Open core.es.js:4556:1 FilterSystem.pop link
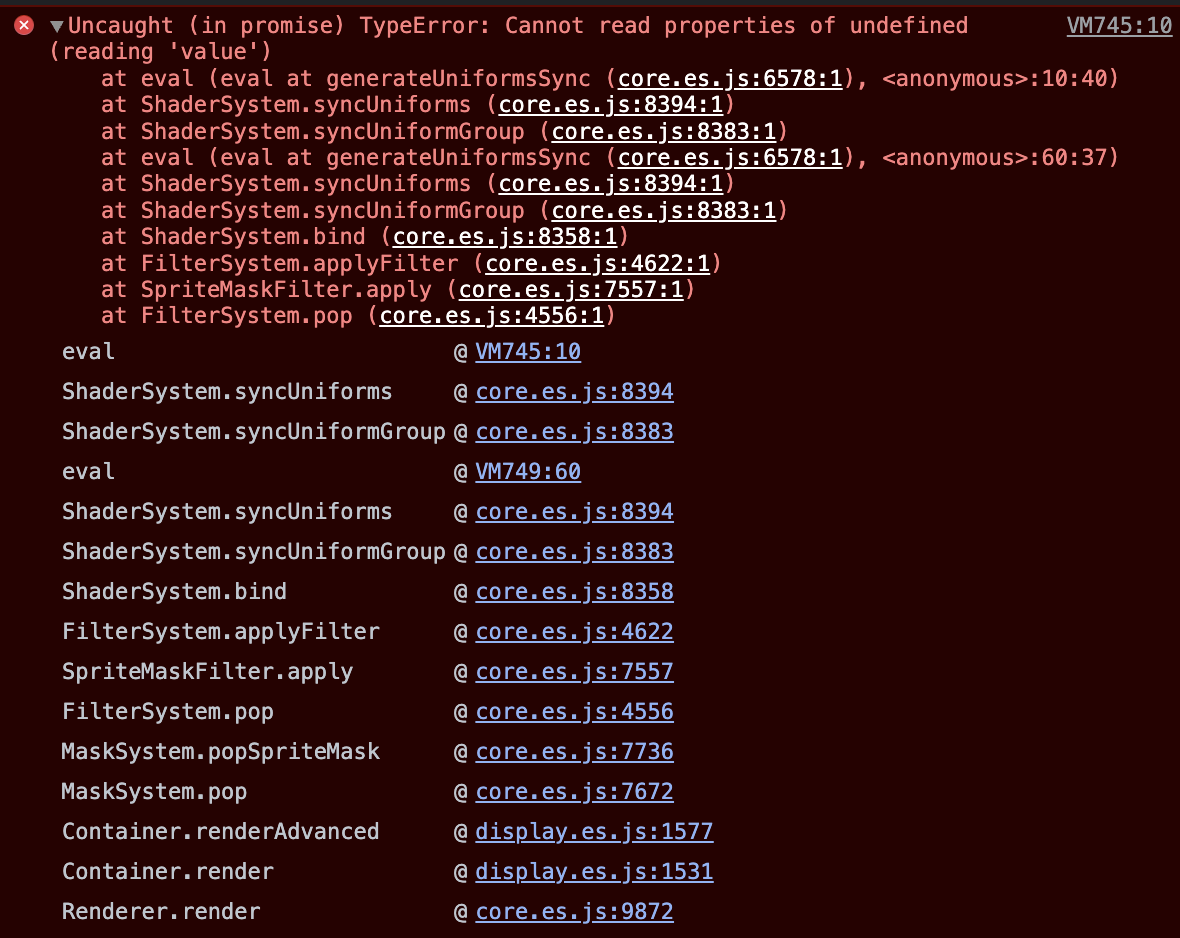The image size is (1180, 938). click(491, 315)
